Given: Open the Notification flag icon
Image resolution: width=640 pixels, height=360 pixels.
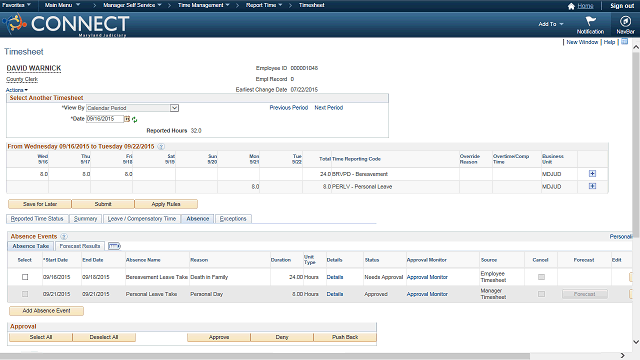Looking at the screenshot, I should pyautogui.click(x=590, y=21).
